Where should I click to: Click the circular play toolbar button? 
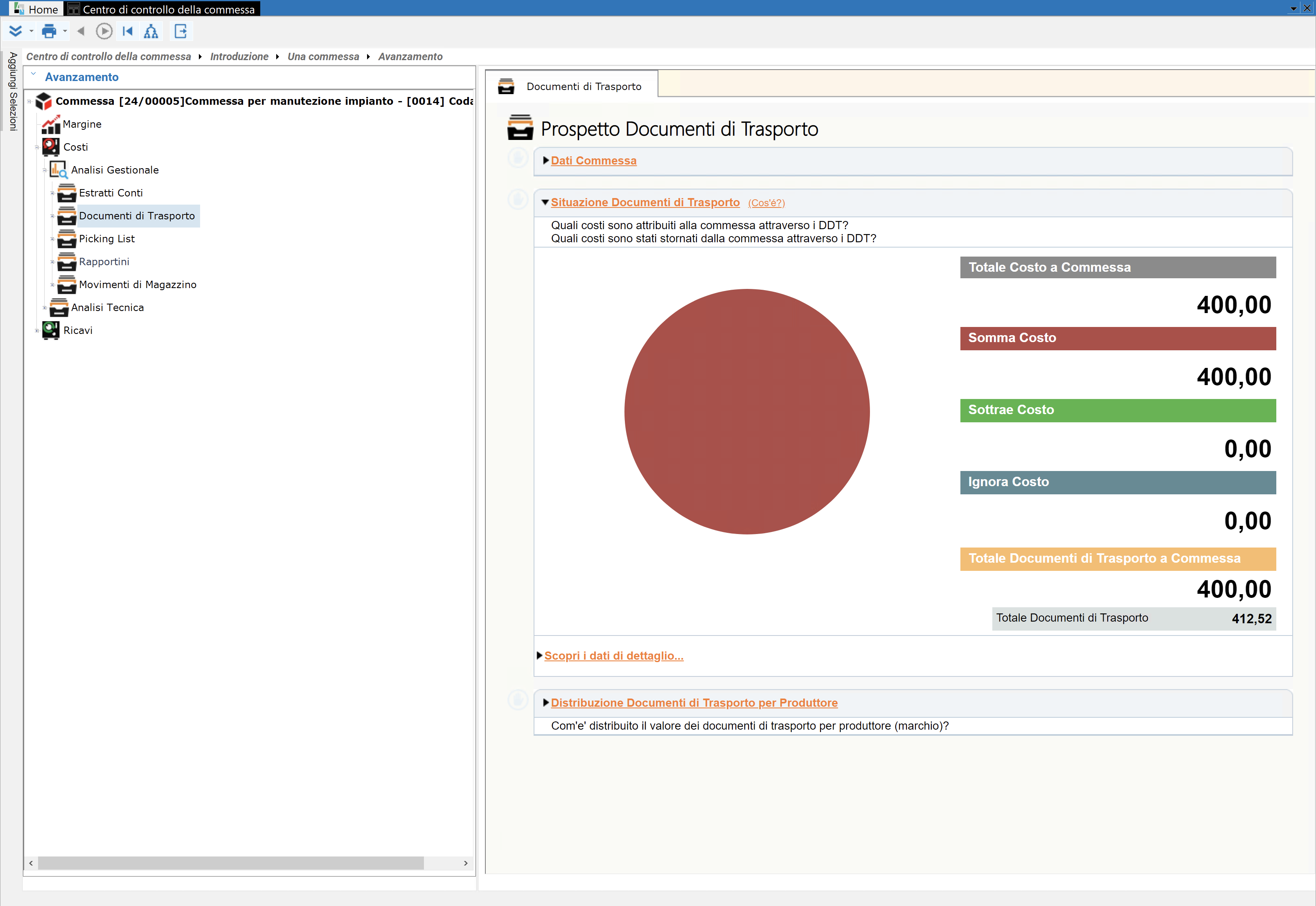(104, 31)
